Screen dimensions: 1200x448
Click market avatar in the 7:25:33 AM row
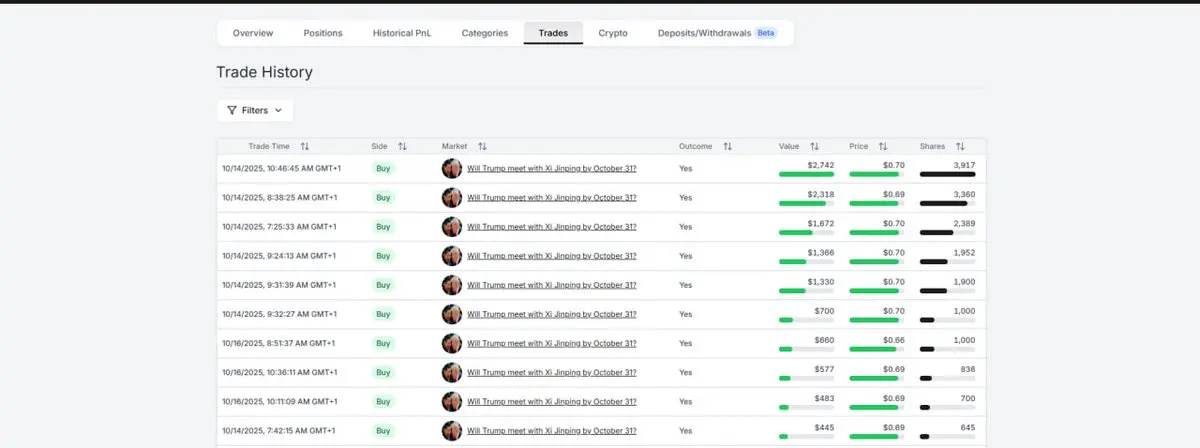(452, 226)
